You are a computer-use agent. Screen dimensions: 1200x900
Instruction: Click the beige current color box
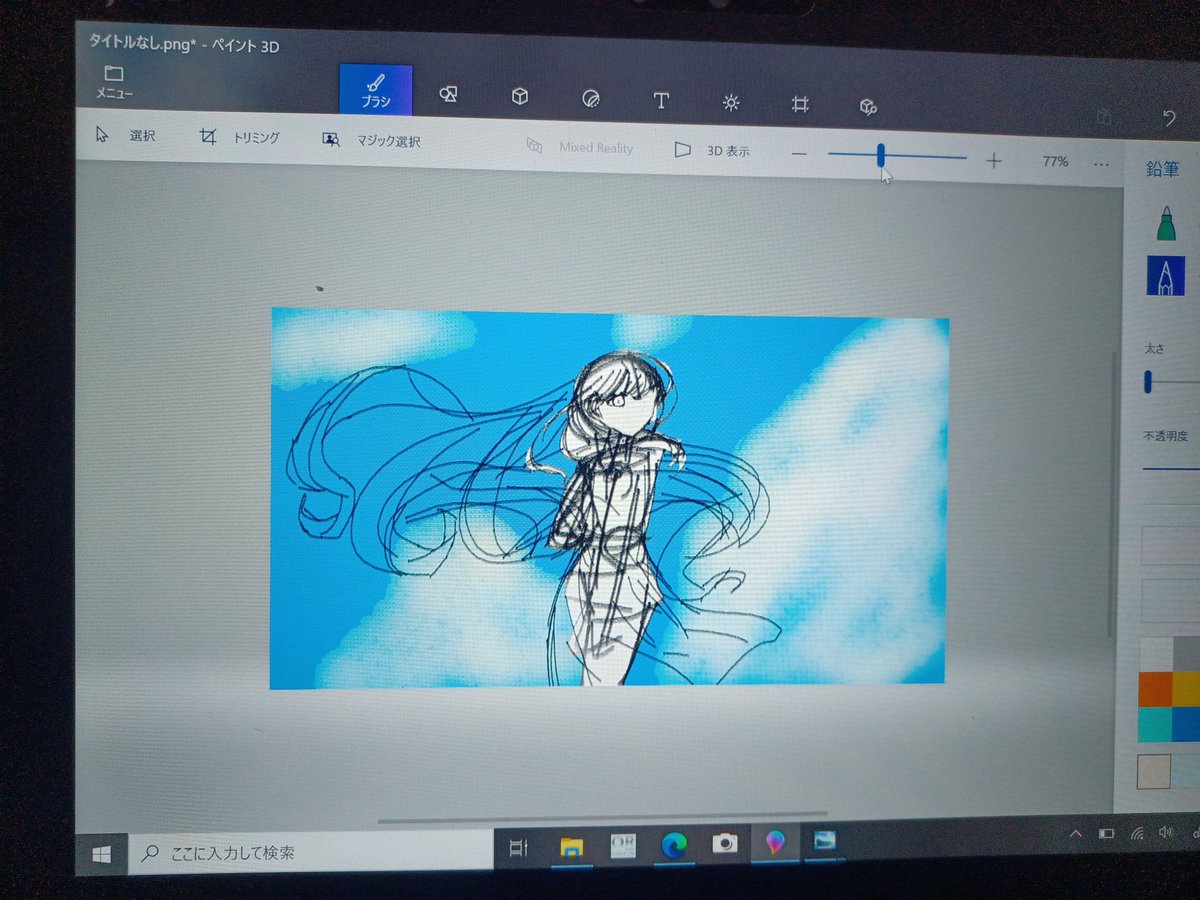pos(1154,772)
